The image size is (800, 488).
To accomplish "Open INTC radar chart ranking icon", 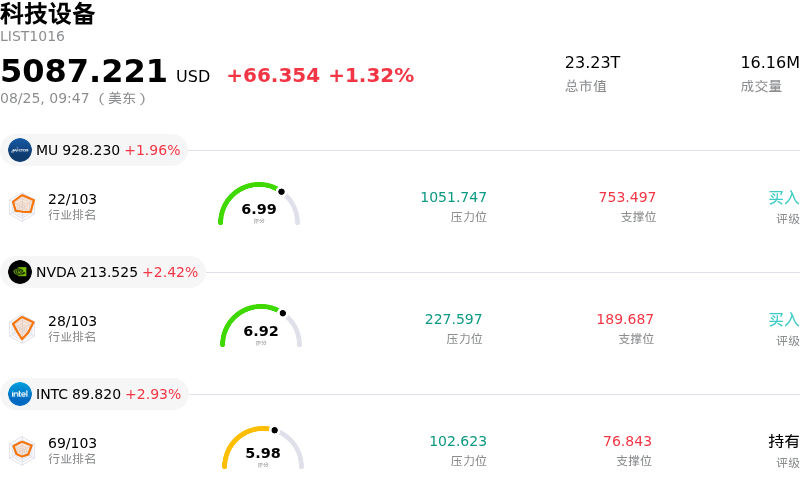I will pos(22,451).
